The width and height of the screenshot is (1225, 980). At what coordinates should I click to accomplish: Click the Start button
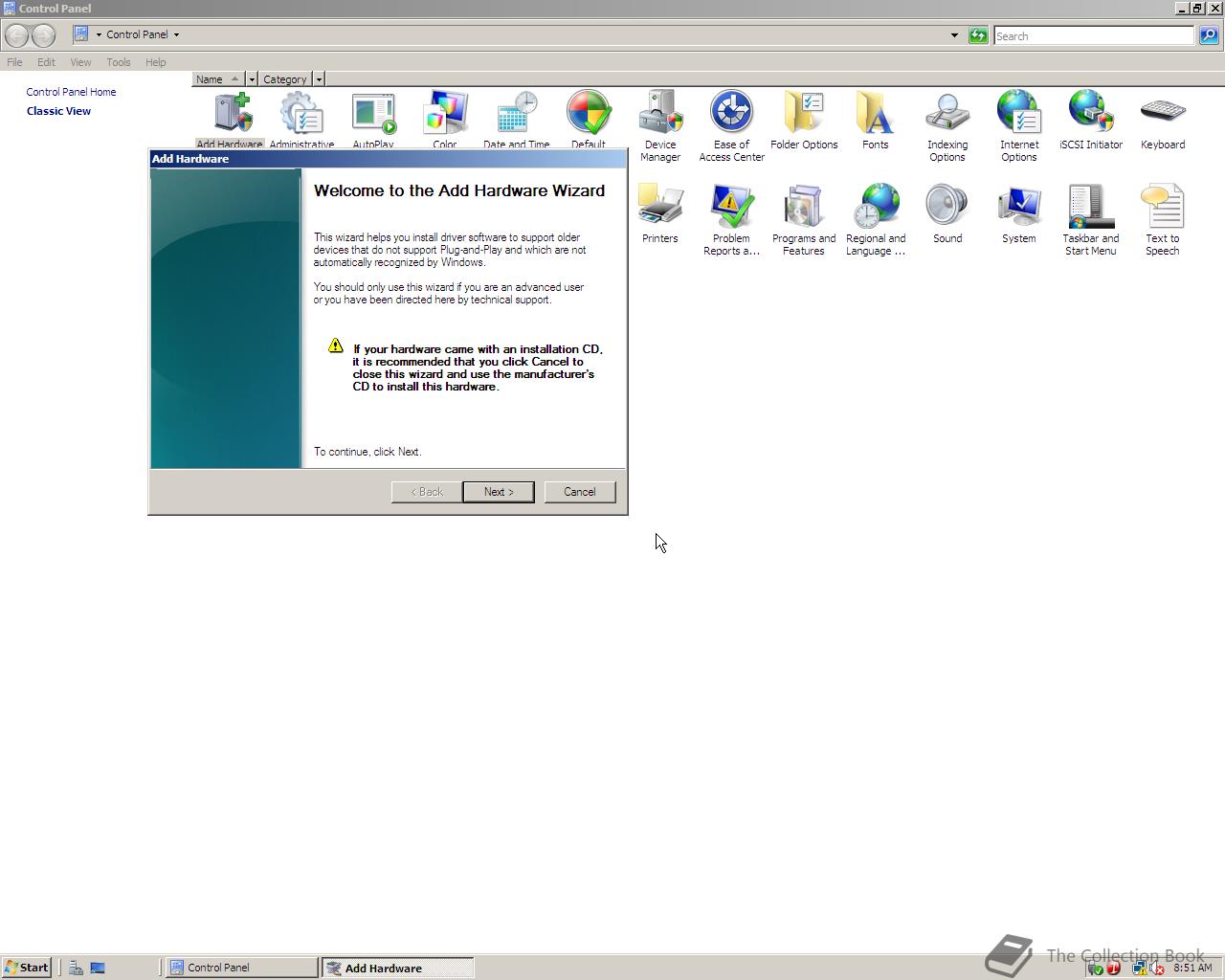[26, 968]
